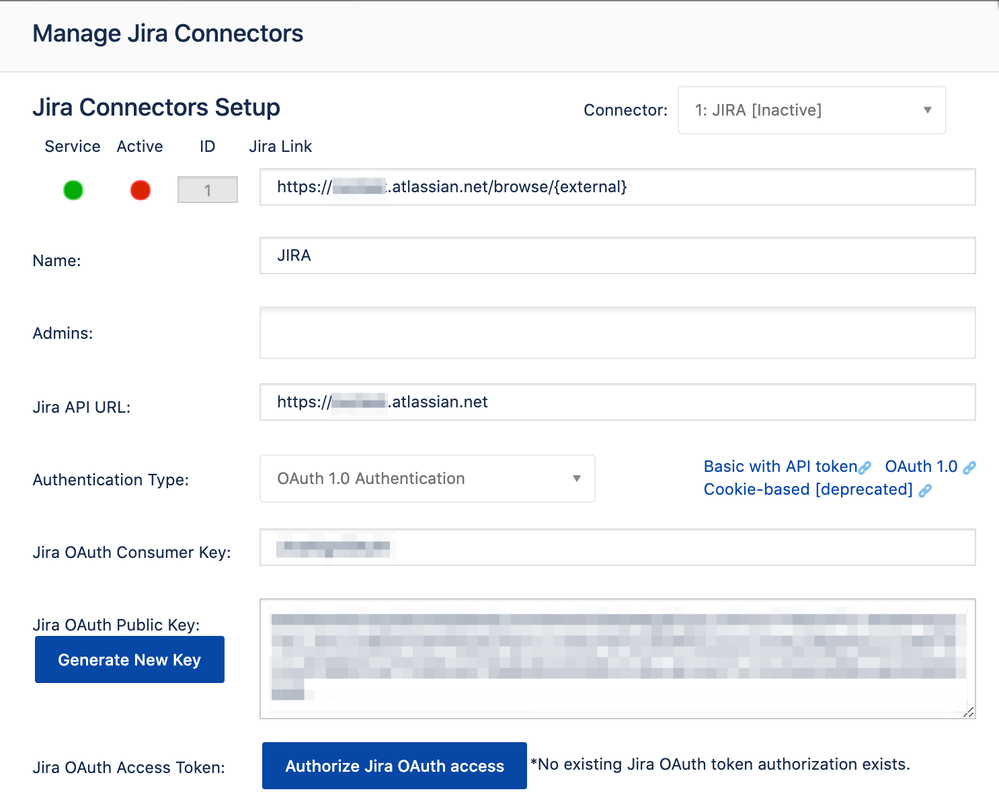Click the 'Jira OAuth Access Token:' label

pyautogui.click(x=129, y=767)
